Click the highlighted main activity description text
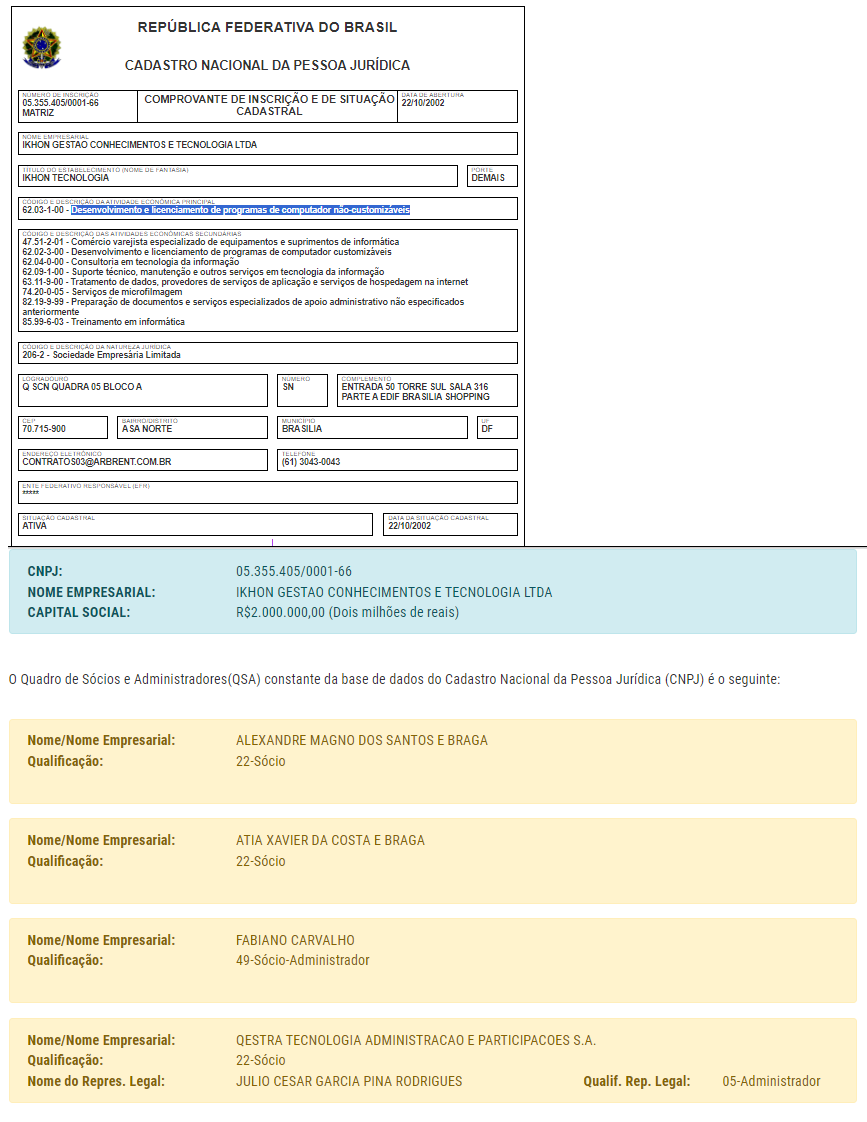This screenshot has width=867, height=1122. pos(240,210)
